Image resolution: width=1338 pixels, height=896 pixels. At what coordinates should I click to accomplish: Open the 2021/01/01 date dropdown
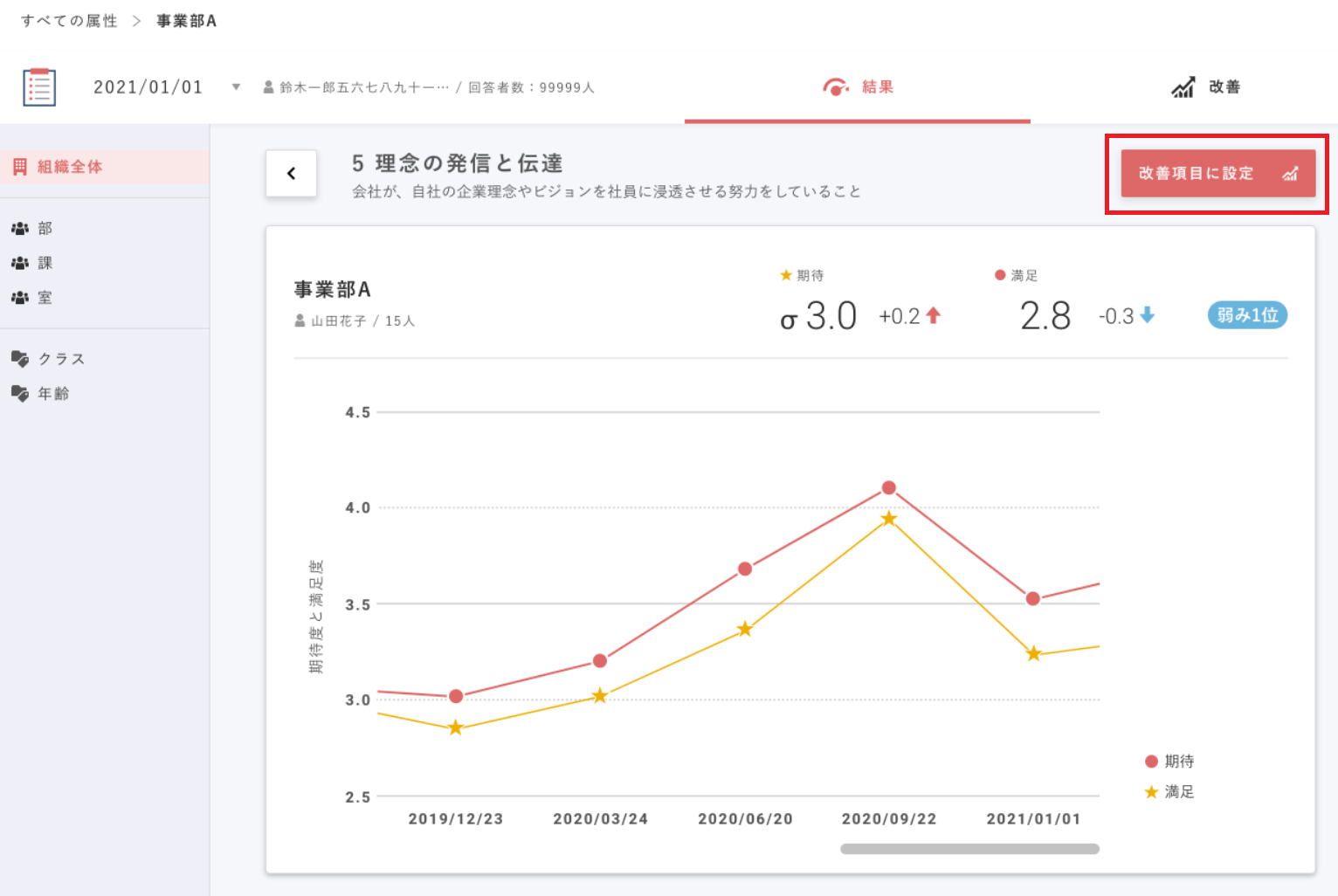tap(236, 87)
